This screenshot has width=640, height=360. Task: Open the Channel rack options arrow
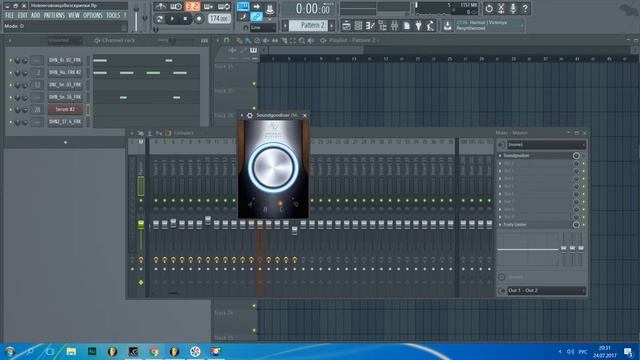(10, 40)
